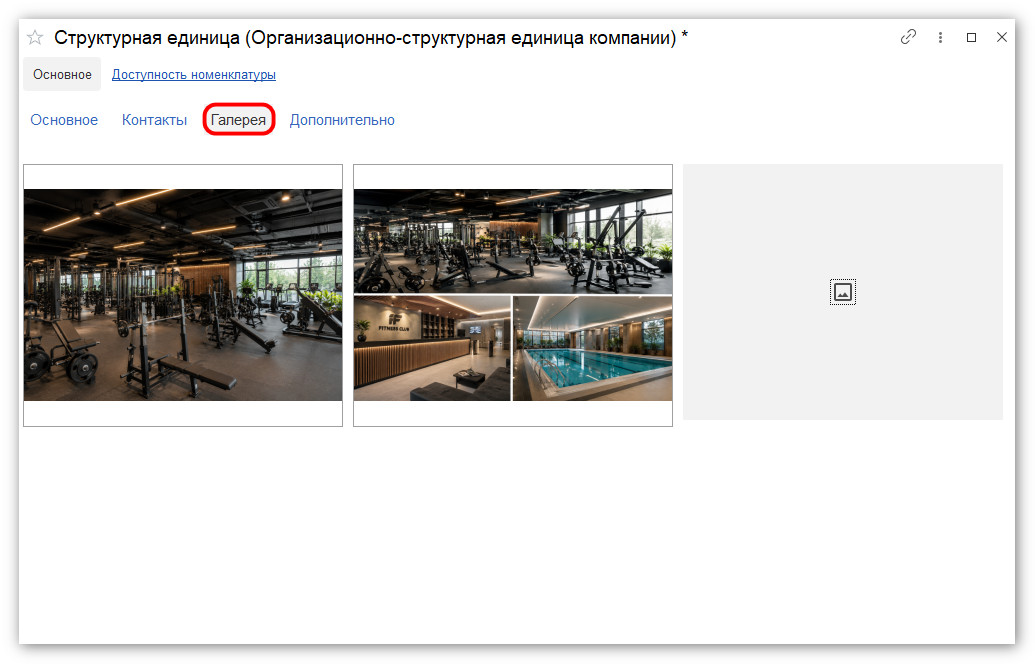Open the three-dot more actions menu
The width and height of the screenshot is (1035, 664).
click(x=940, y=38)
